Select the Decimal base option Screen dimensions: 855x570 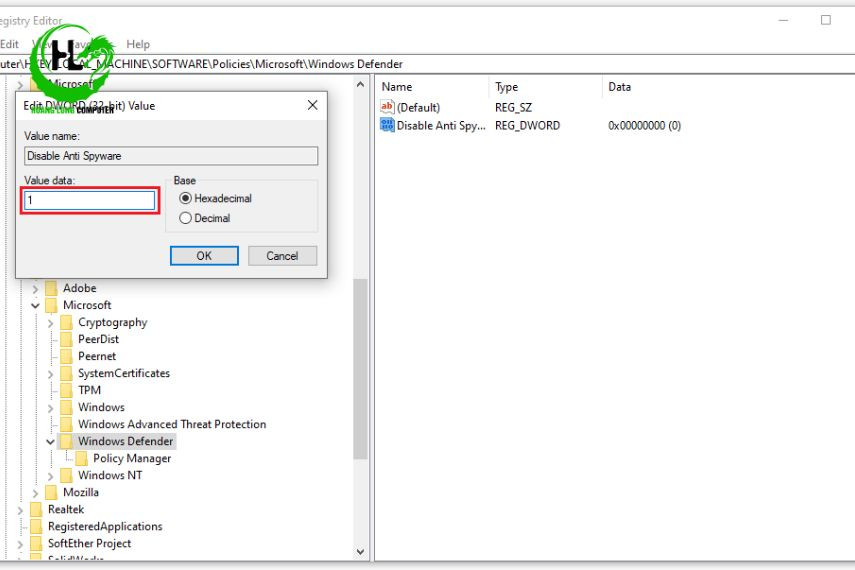(185, 218)
